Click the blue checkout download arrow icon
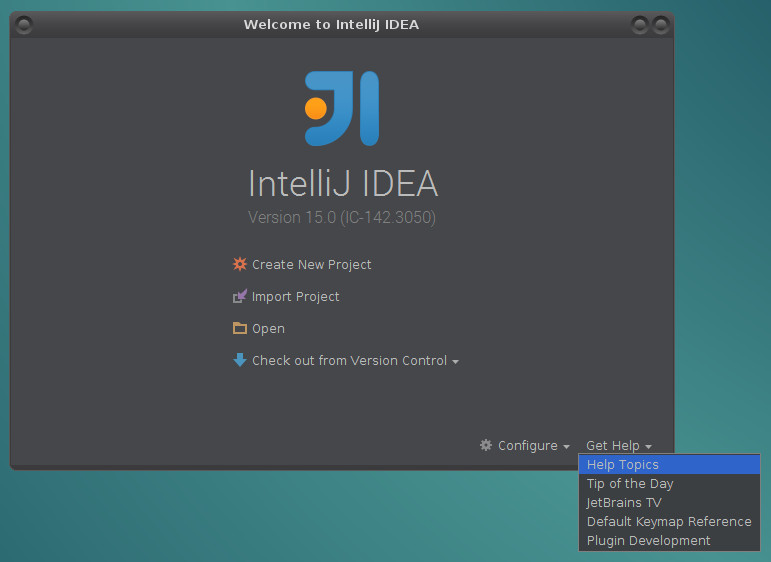Viewport: 771px width, 562px height. pos(239,360)
